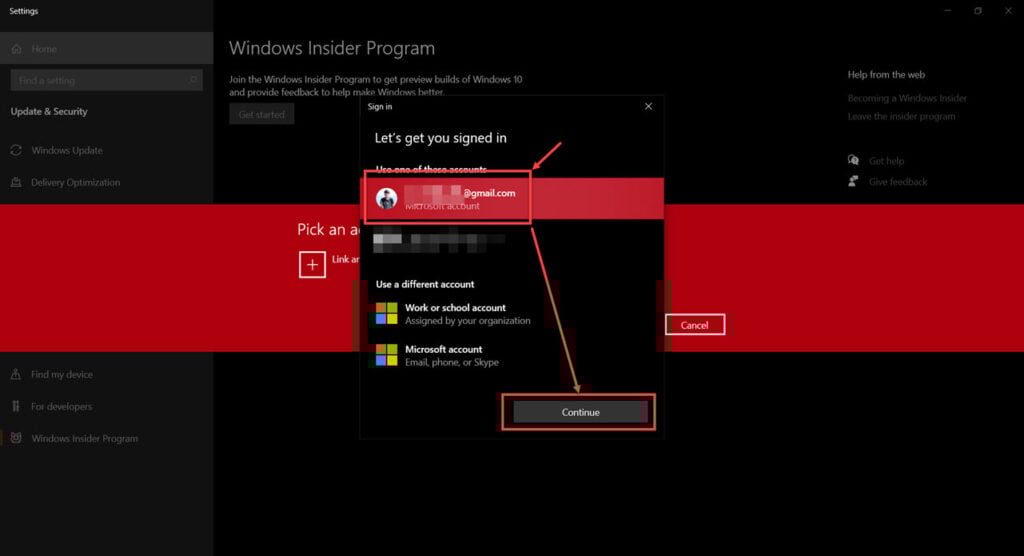The height and width of the screenshot is (556, 1024).
Task: Open Windows Insider Program sidebar item
Action: pos(106,438)
